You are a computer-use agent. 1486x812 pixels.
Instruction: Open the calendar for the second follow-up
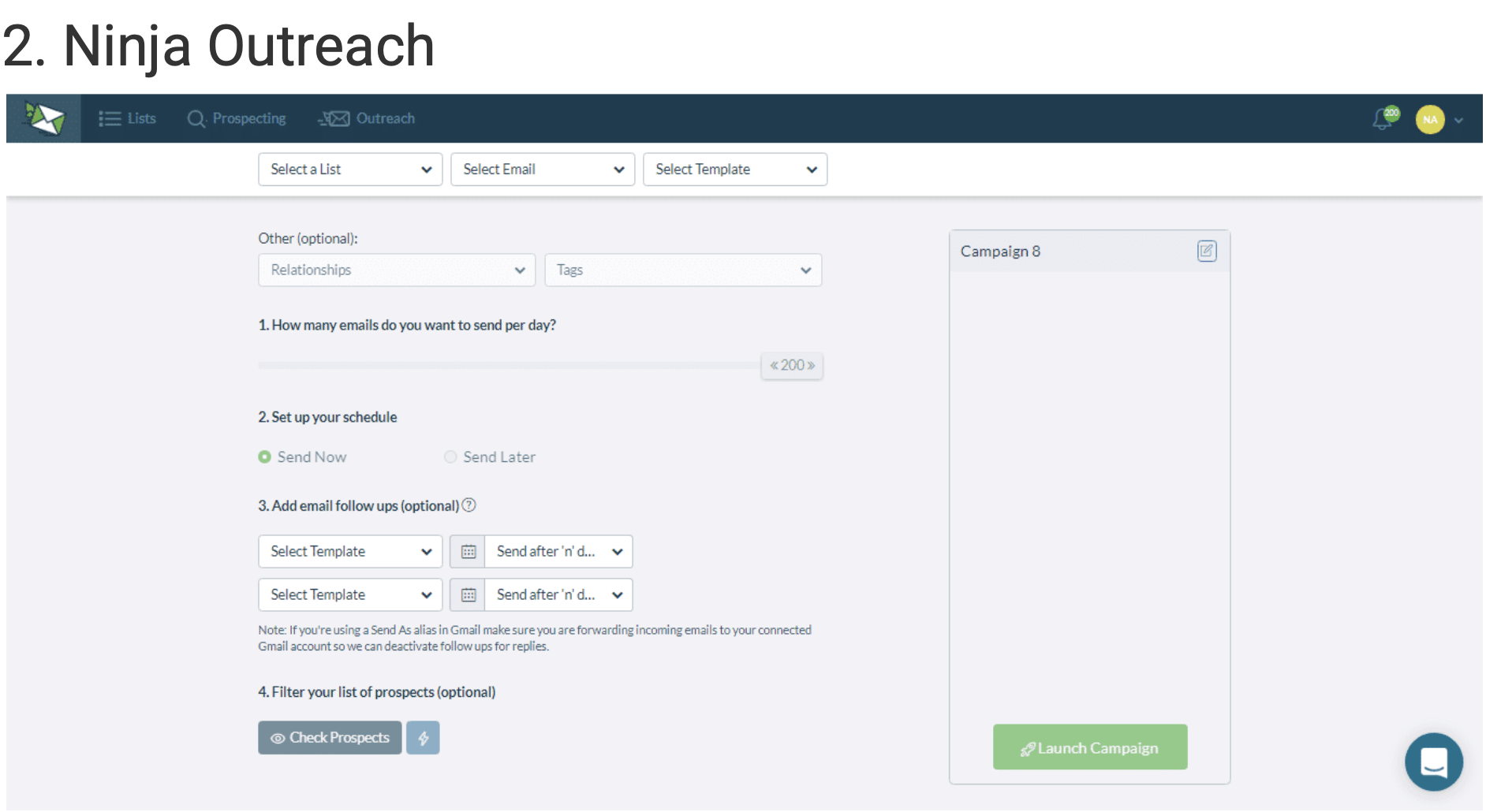pyautogui.click(x=467, y=594)
